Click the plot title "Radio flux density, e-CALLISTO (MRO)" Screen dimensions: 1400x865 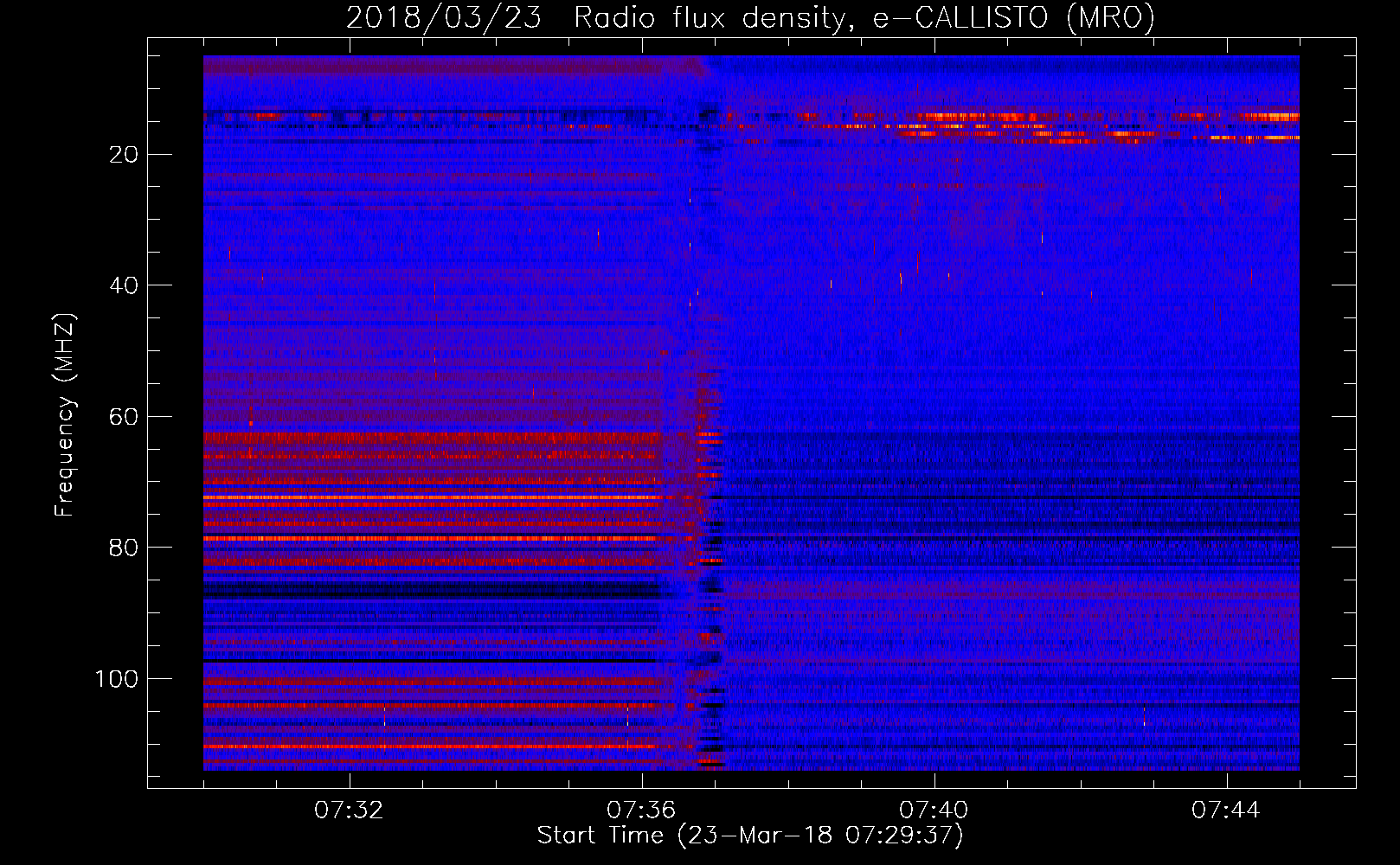point(864,17)
